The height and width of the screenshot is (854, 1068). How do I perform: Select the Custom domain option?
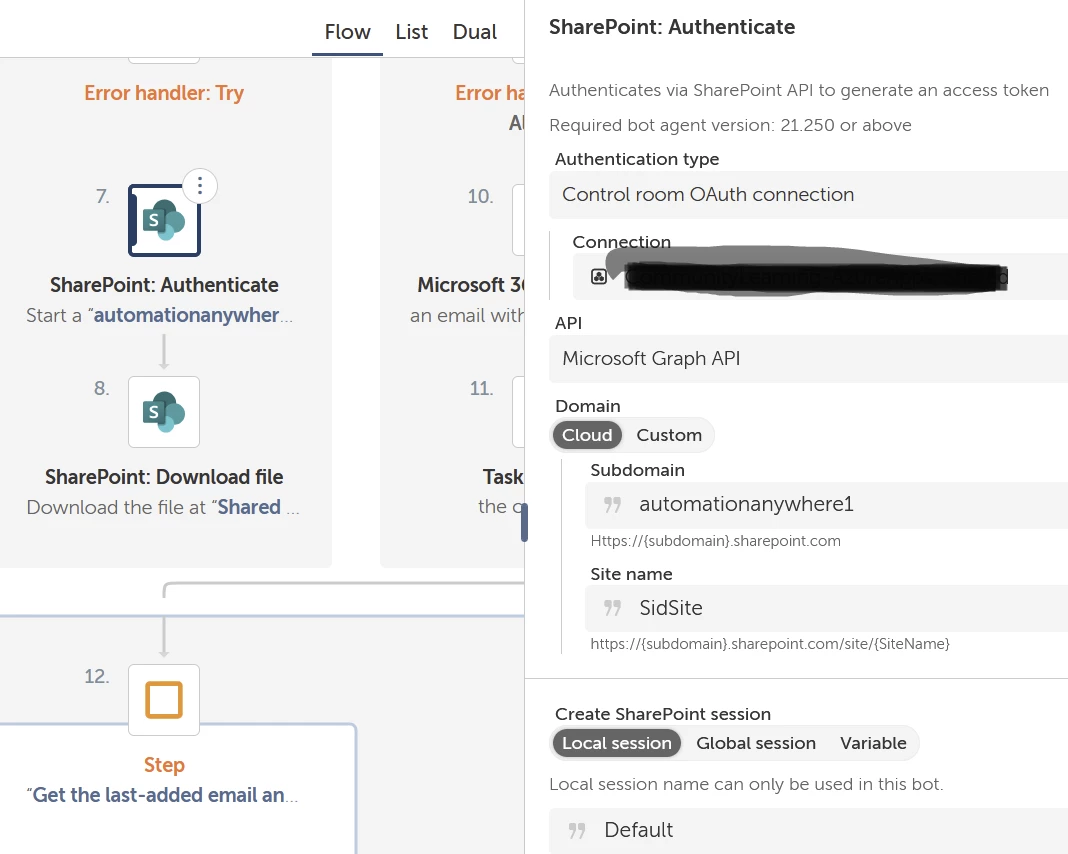[669, 435]
